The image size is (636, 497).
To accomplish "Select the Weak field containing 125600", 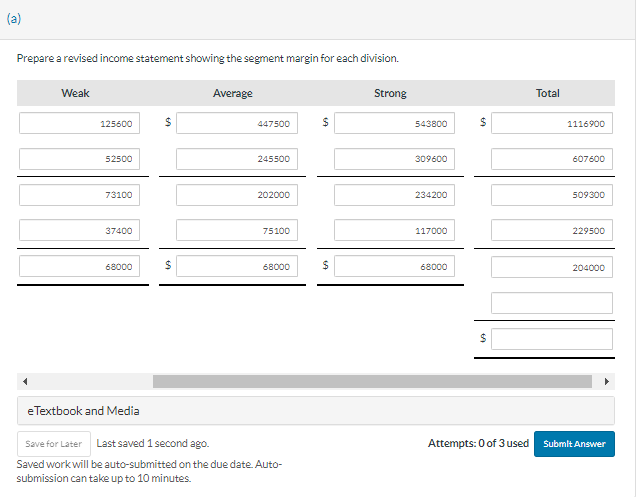I will 80,123.
